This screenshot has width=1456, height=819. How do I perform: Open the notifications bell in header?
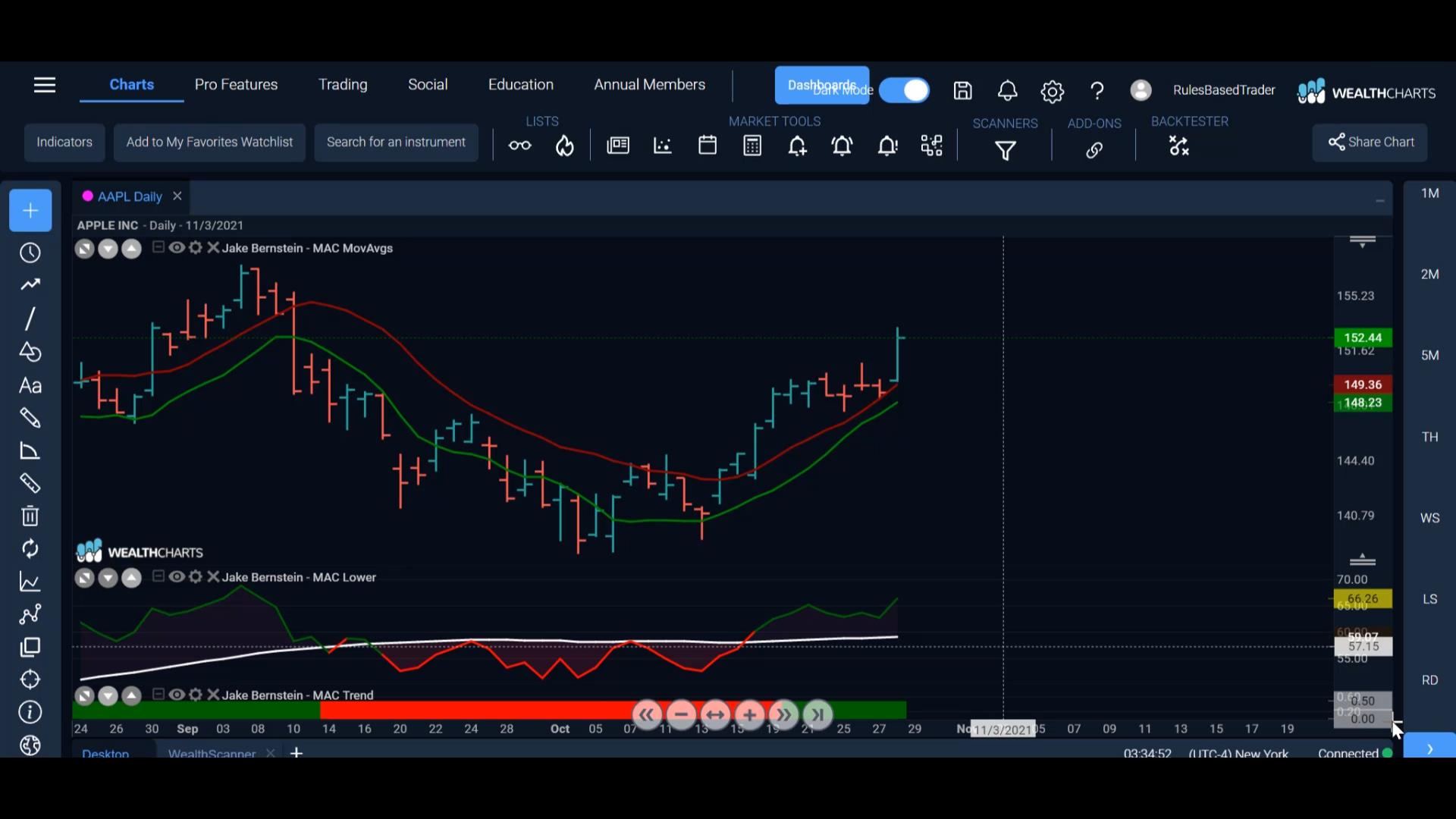tap(1007, 91)
